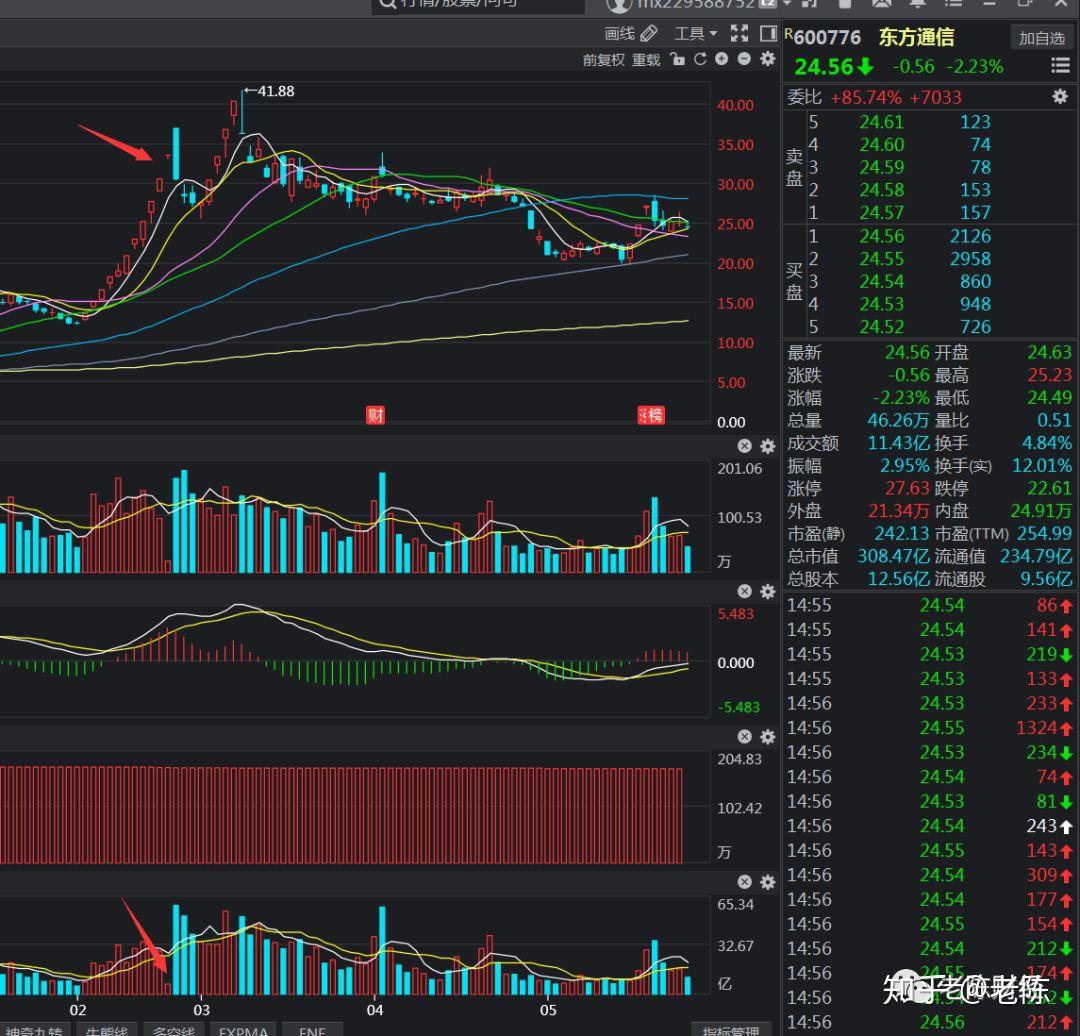The width and height of the screenshot is (1080, 1036).
Task: Activate the 画线 draw-line pencil tool
Action: [x=630, y=33]
